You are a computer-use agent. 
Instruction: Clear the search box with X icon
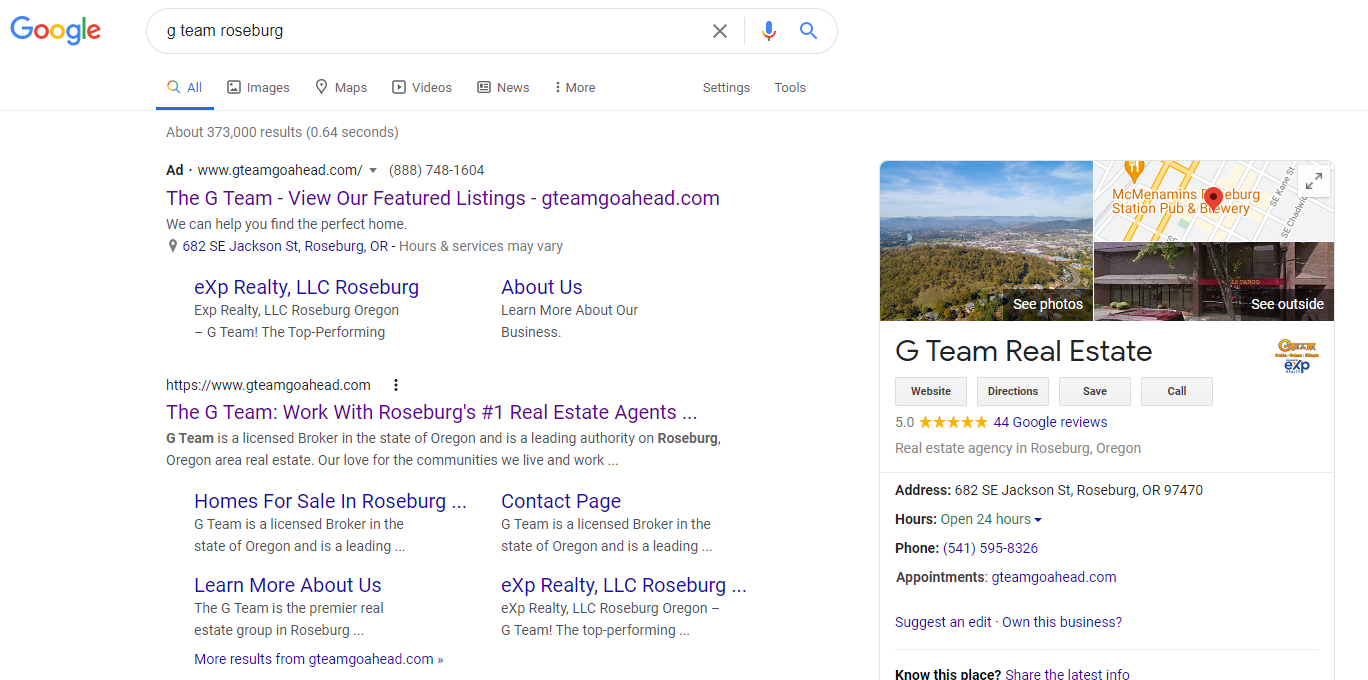pyautogui.click(x=719, y=31)
